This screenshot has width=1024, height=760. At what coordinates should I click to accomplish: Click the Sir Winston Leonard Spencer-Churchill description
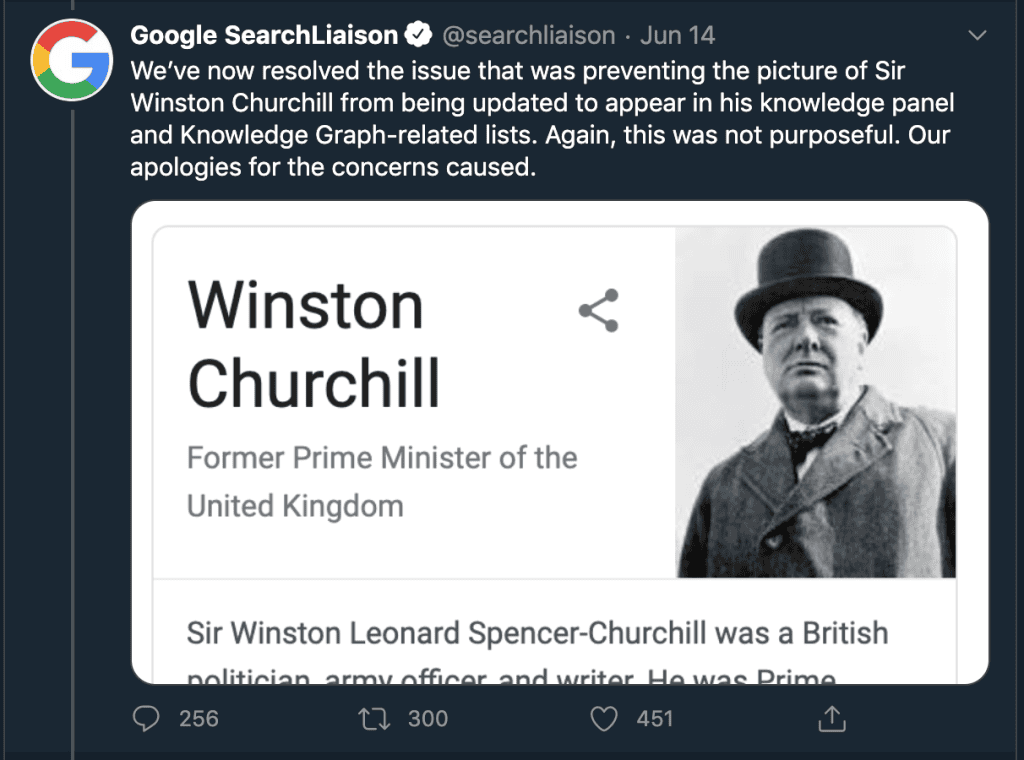pos(537,633)
